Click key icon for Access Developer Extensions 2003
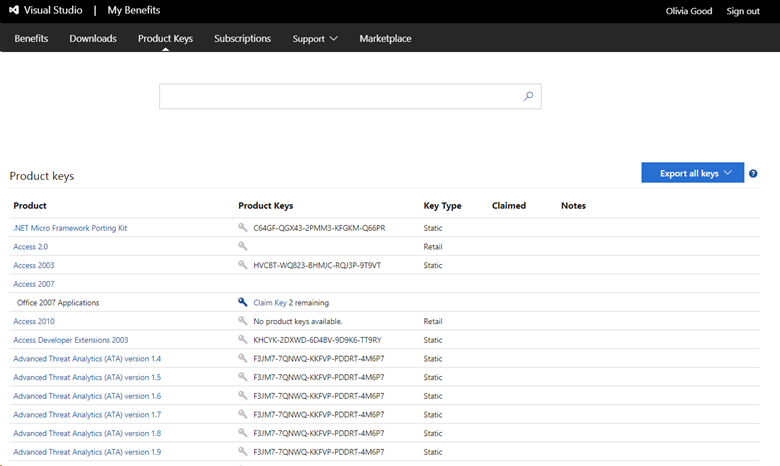The width and height of the screenshot is (780, 466). [242, 339]
